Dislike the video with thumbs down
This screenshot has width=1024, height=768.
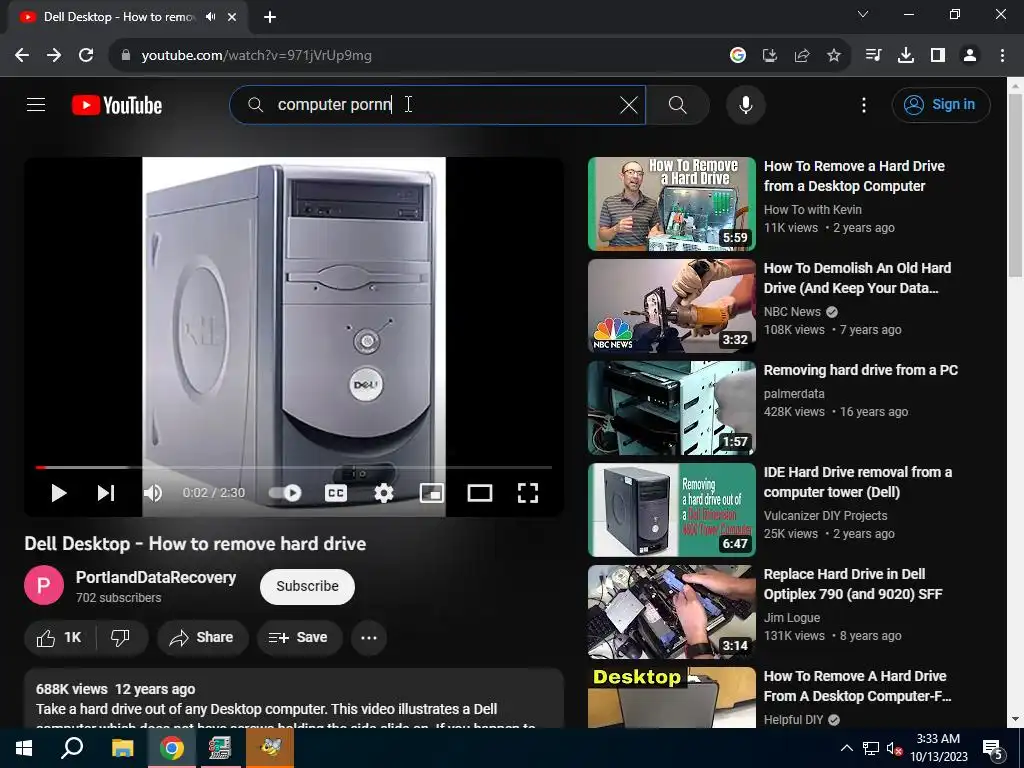pyautogui.click(x=121, y=638)
